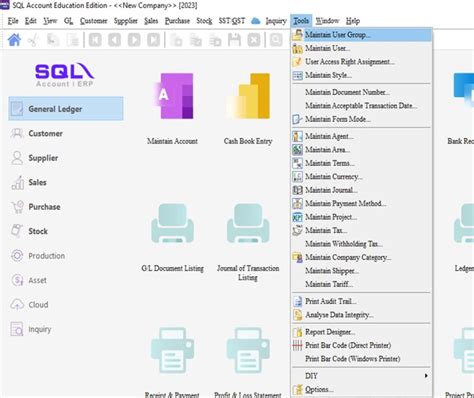Viewport: 474px width, 398px height.
Task: Click the Print Audit Trail menu icon
Action: pyautogui.click(x=297, y=301)
